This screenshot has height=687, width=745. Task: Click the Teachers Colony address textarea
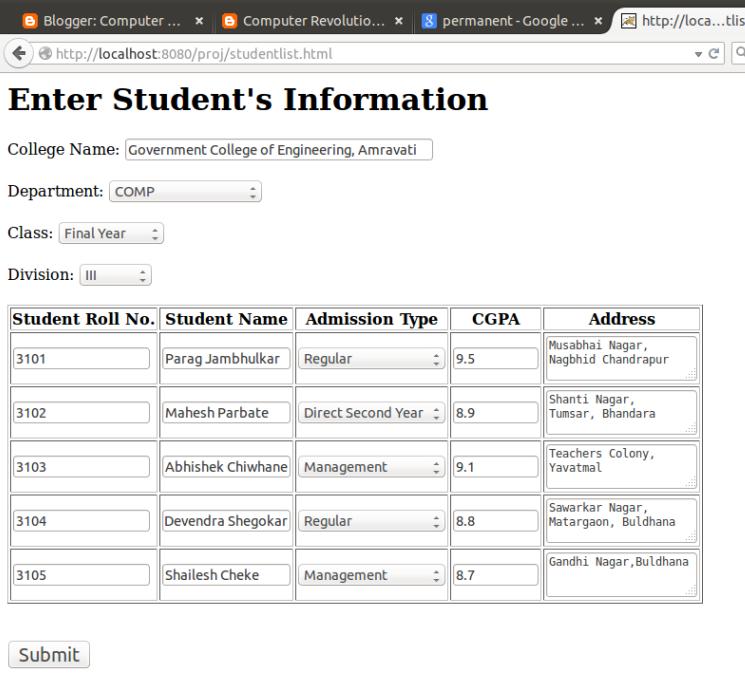tap(621, 467)
